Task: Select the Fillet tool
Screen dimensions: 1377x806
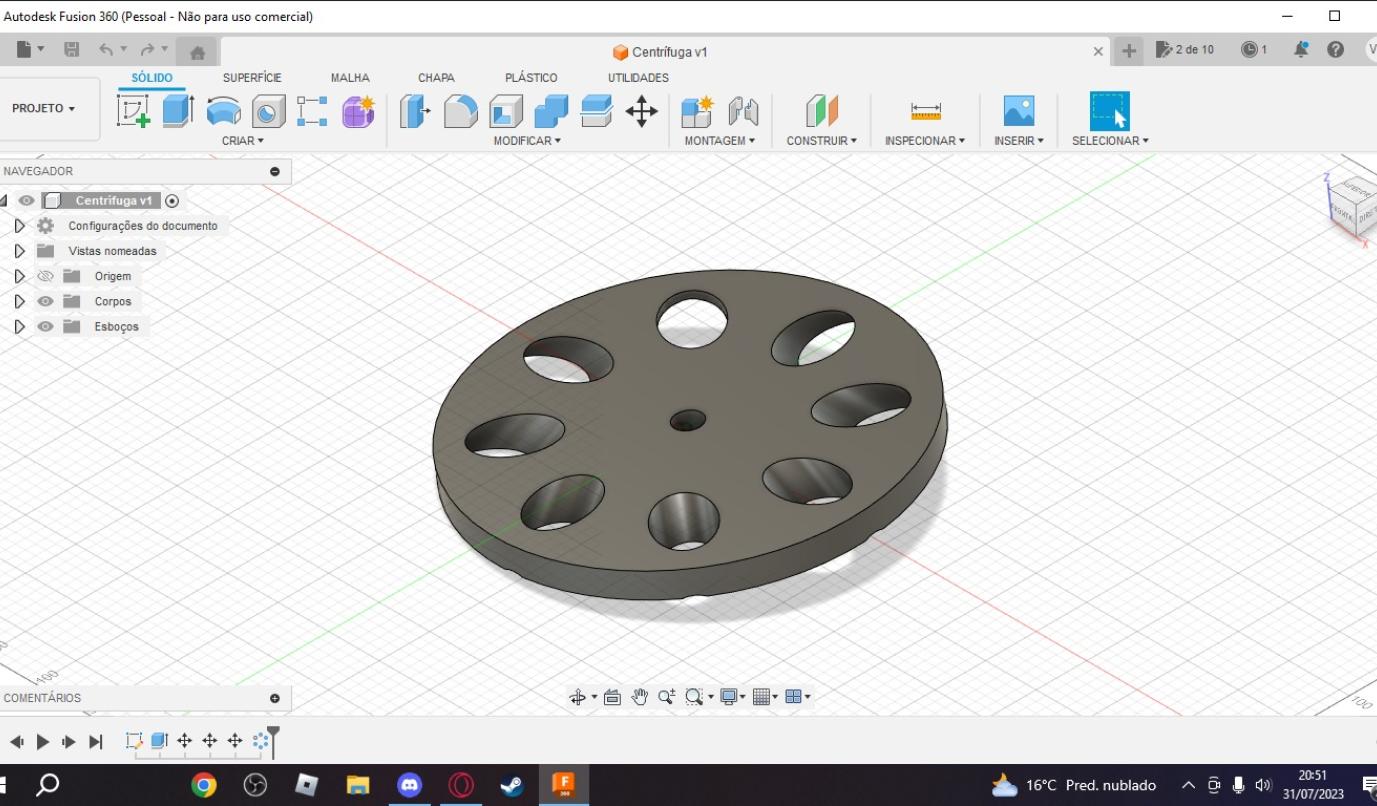Action: point(460,111)
